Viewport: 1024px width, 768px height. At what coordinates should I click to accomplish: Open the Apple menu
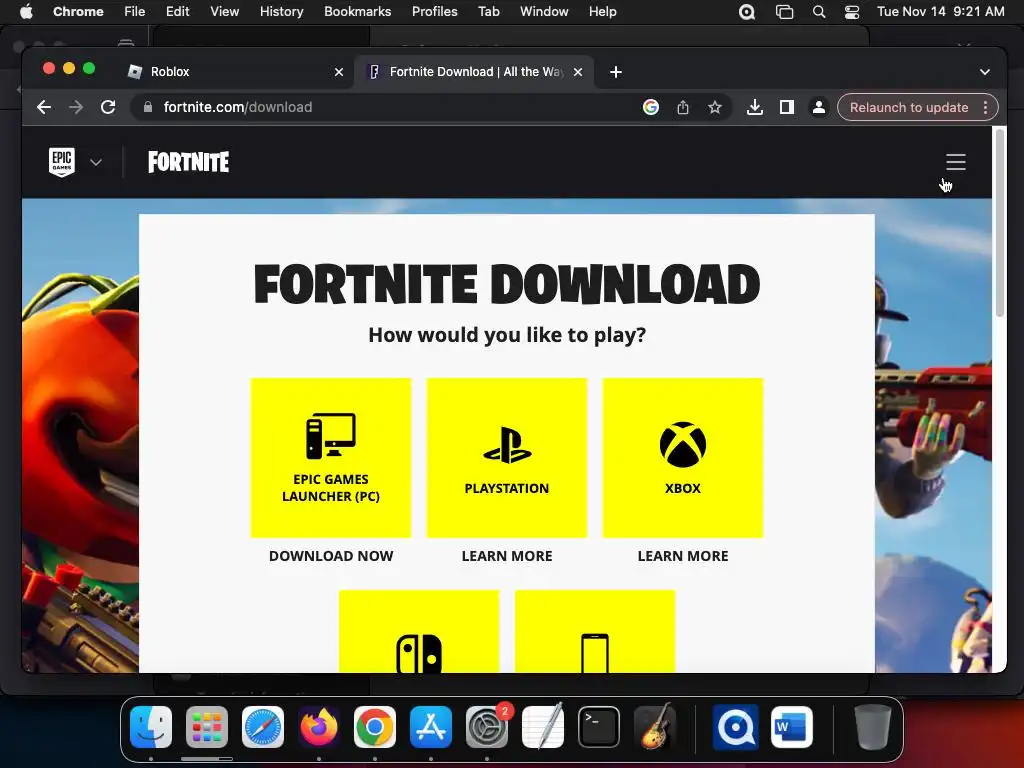coord(26,11)
